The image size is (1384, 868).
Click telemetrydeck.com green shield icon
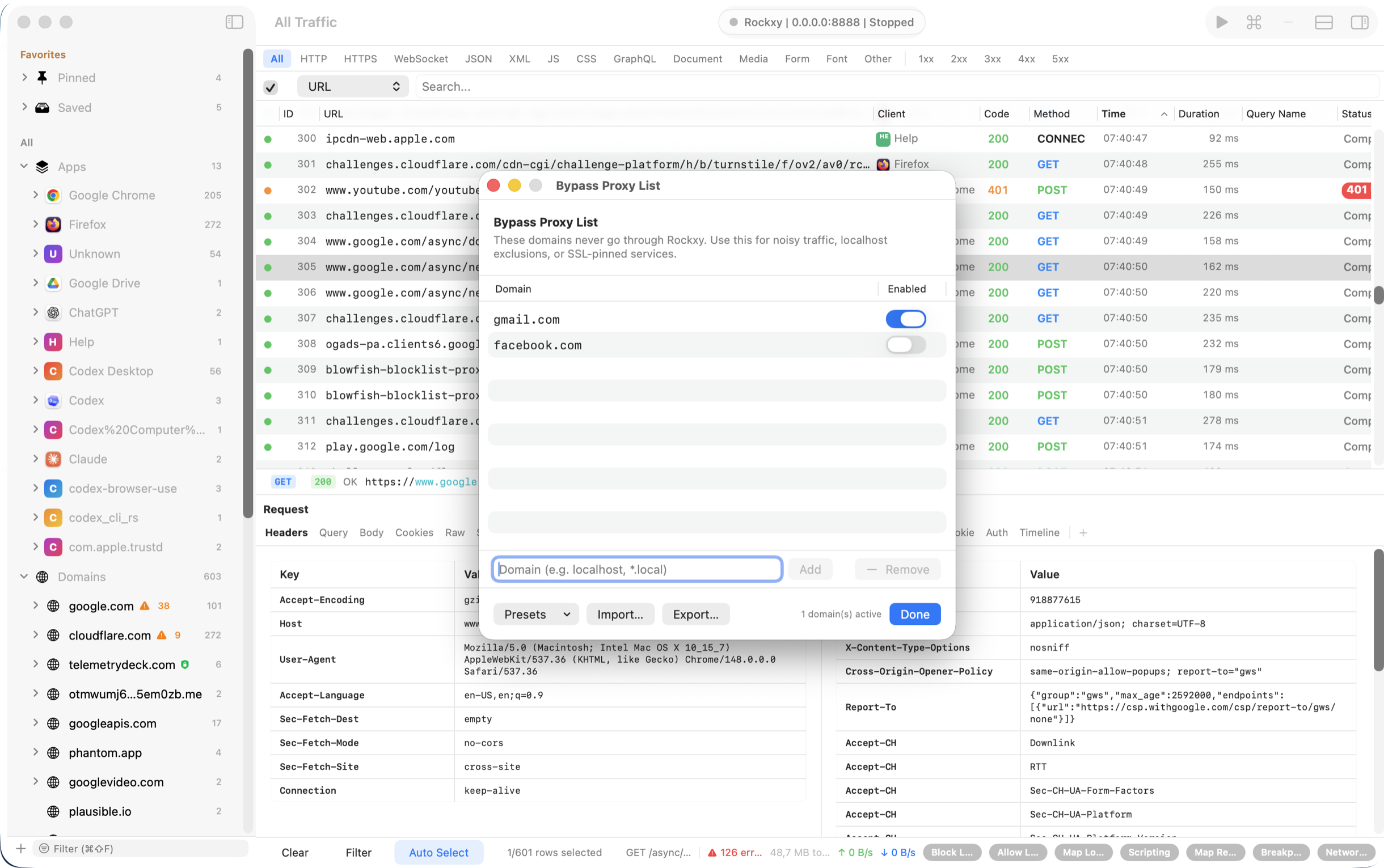[185, 664]
